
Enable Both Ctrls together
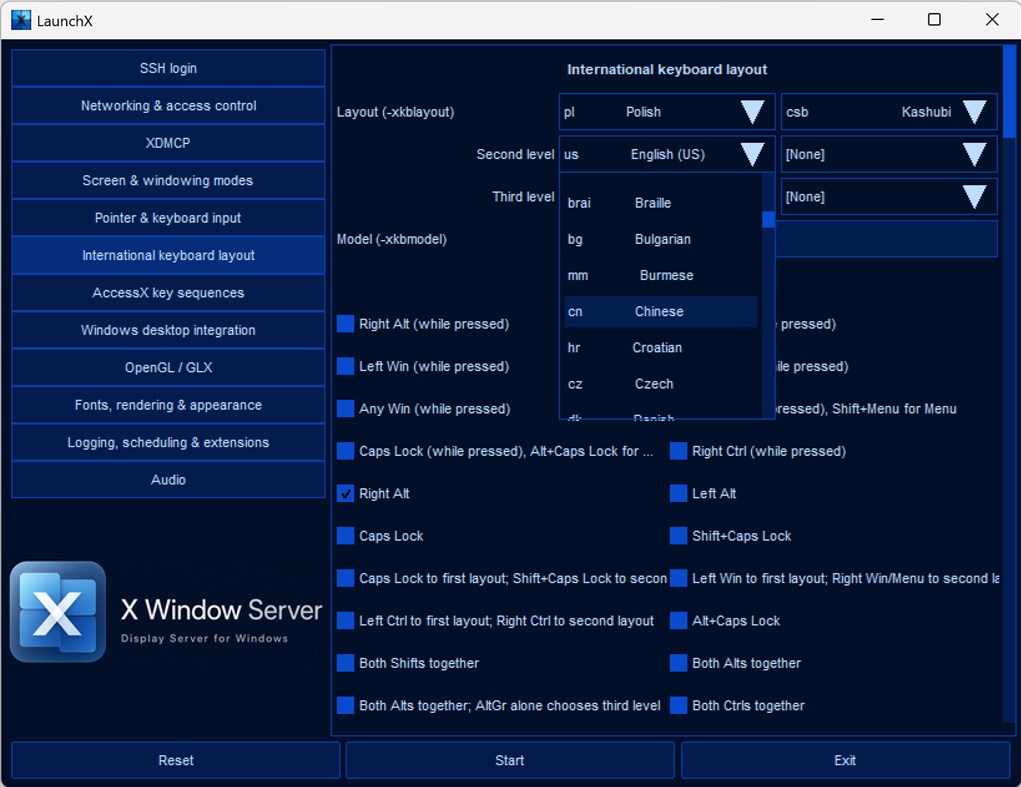tap(678, 705)
